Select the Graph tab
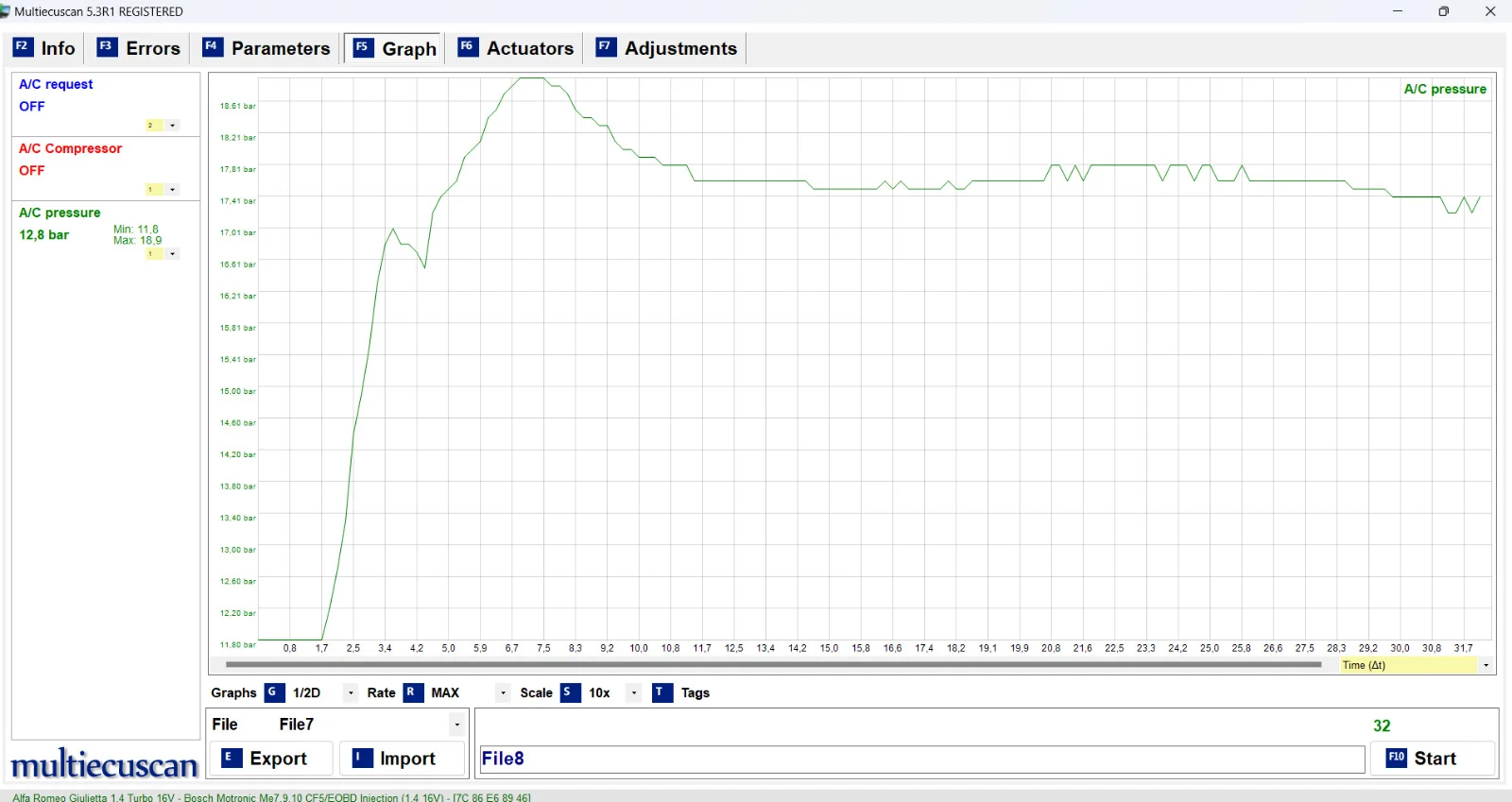1512x802 pixels. click(395, 48)
